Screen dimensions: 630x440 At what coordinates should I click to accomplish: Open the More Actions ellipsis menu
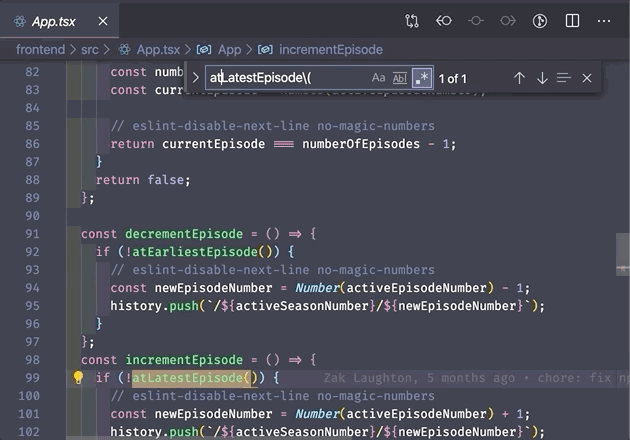[604, 21]
